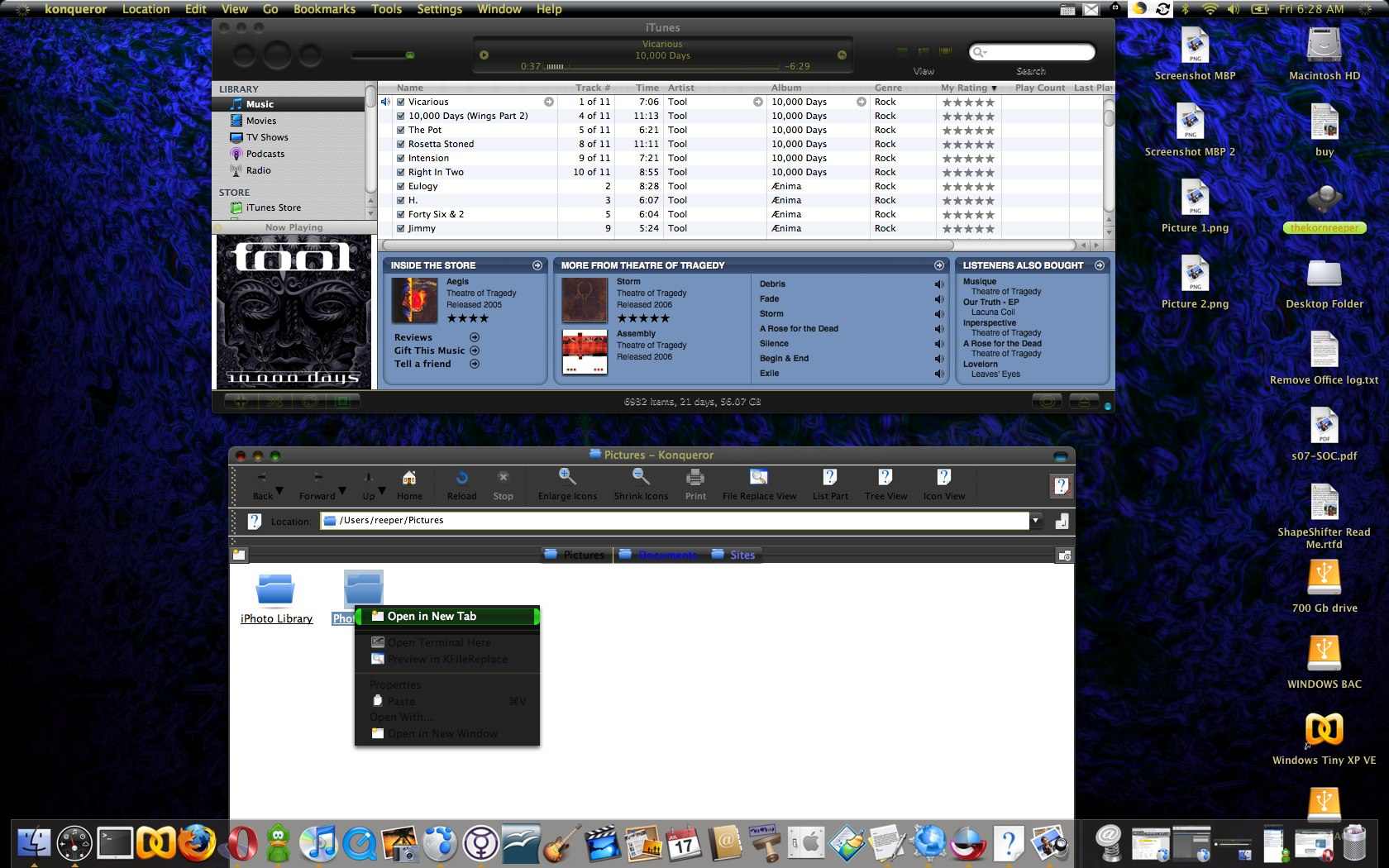Viewport: 1389px width, 868px height.
Task: Click the Go button beside location bar
Action: [x=1062, y=521]
